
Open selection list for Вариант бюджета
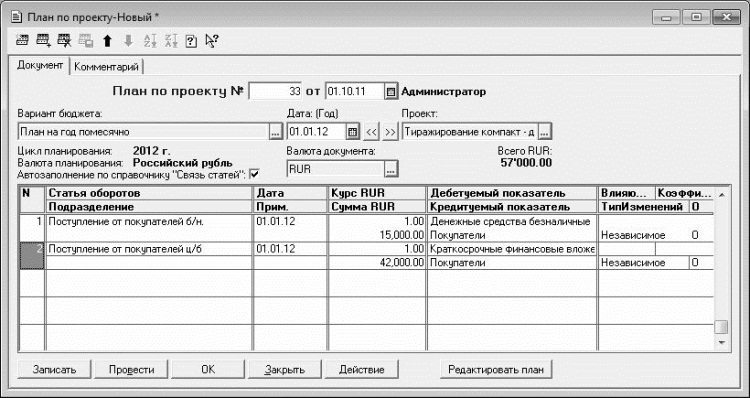[275, 132]
